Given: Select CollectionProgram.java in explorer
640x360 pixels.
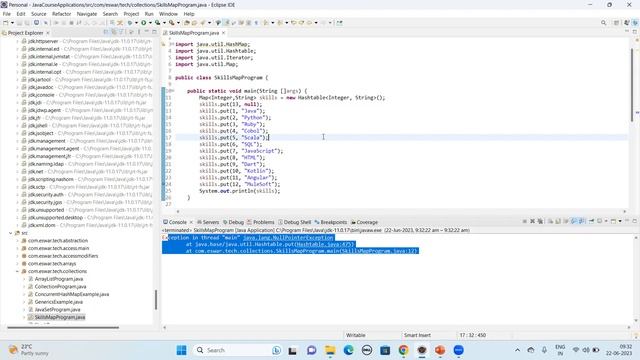Looking at the screenshot, I should click(x=60, y=287).
